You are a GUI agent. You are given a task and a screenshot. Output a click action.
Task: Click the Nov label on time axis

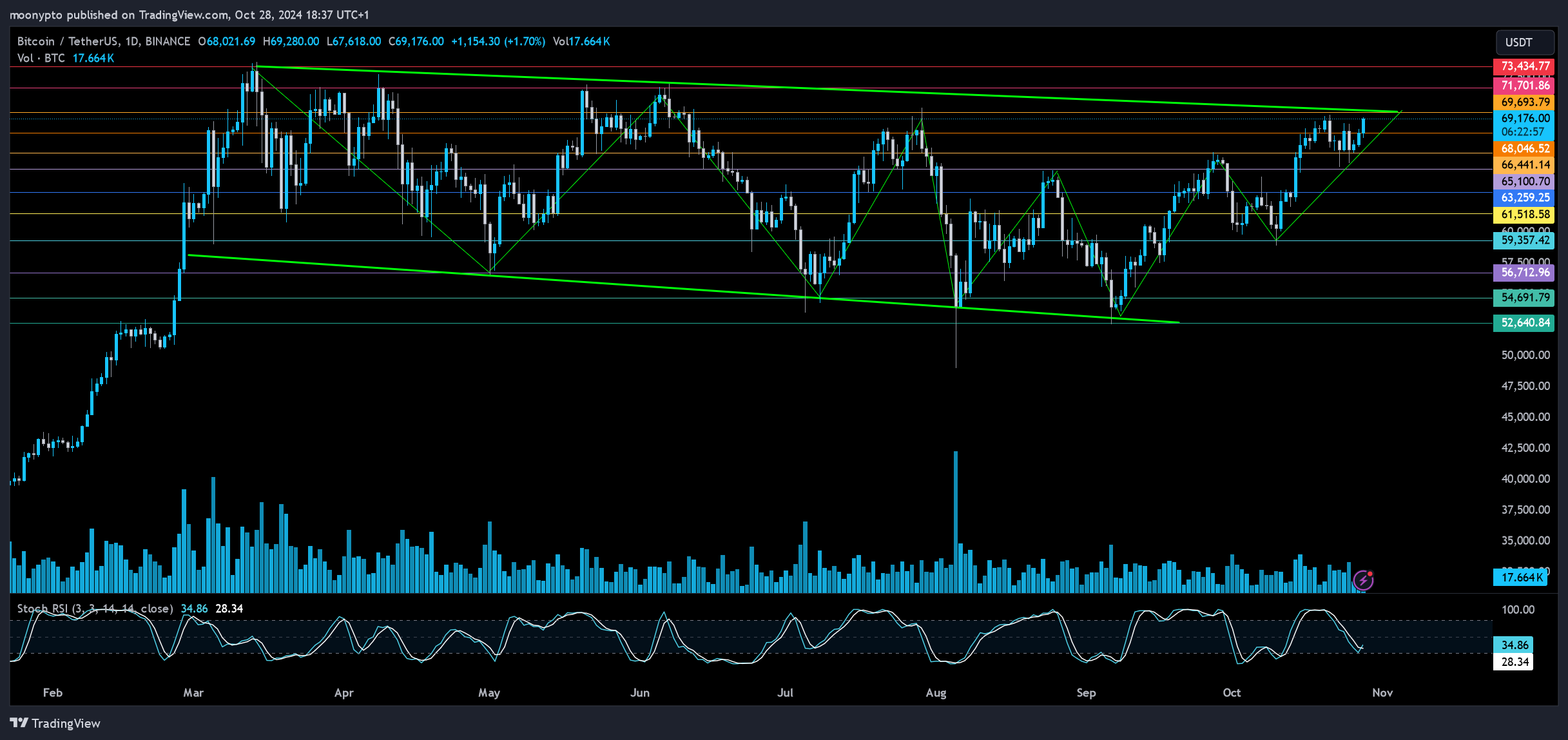(1382, 693)
